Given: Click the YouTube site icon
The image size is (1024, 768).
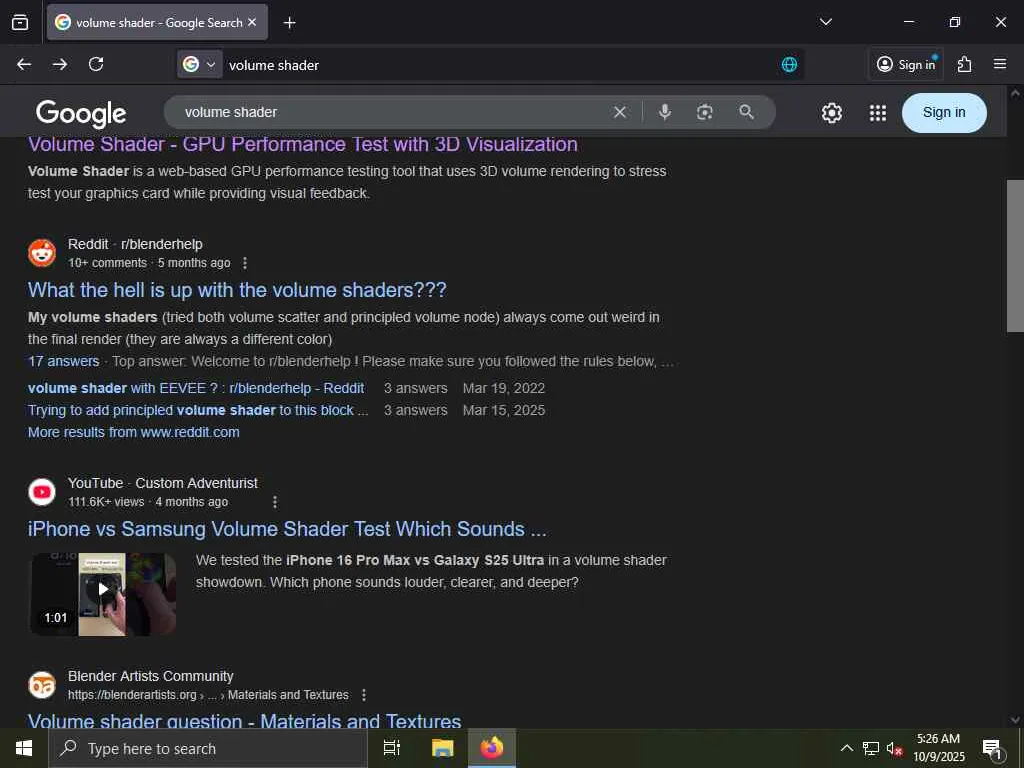Looking at the screenshot, I should [42, 492].
